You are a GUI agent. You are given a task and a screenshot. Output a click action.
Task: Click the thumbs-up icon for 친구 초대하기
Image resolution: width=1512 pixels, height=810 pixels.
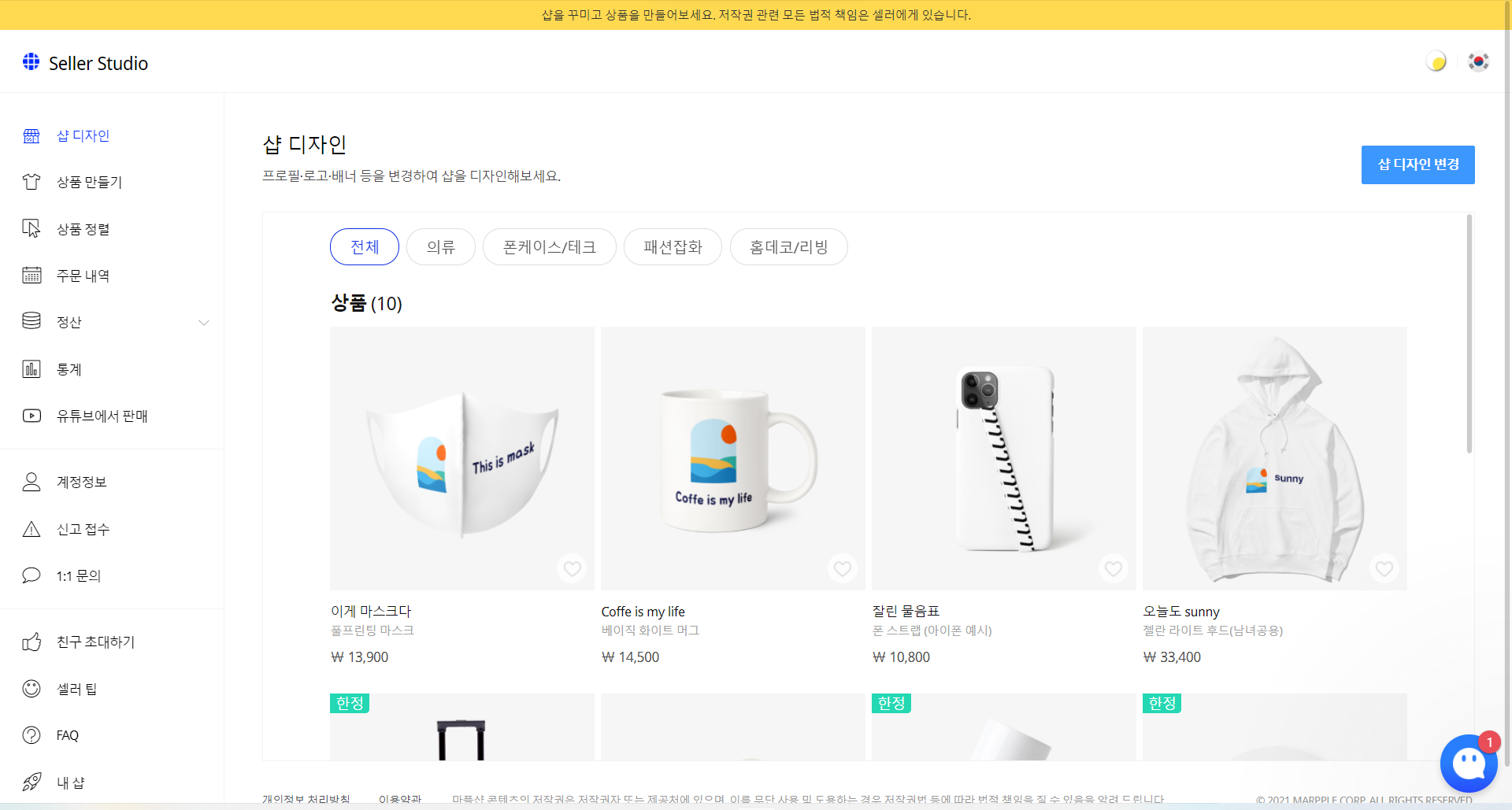point(31,642)
